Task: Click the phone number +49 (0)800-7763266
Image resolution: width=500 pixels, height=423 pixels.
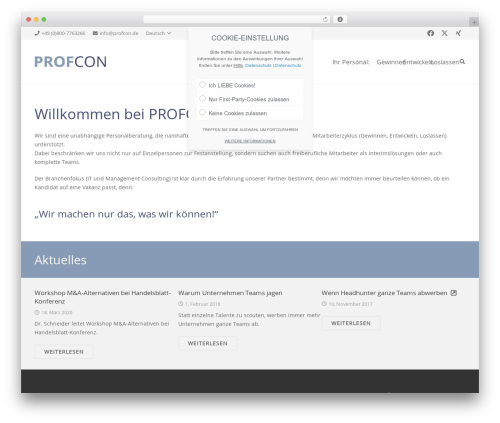Action: coord(63,33)
